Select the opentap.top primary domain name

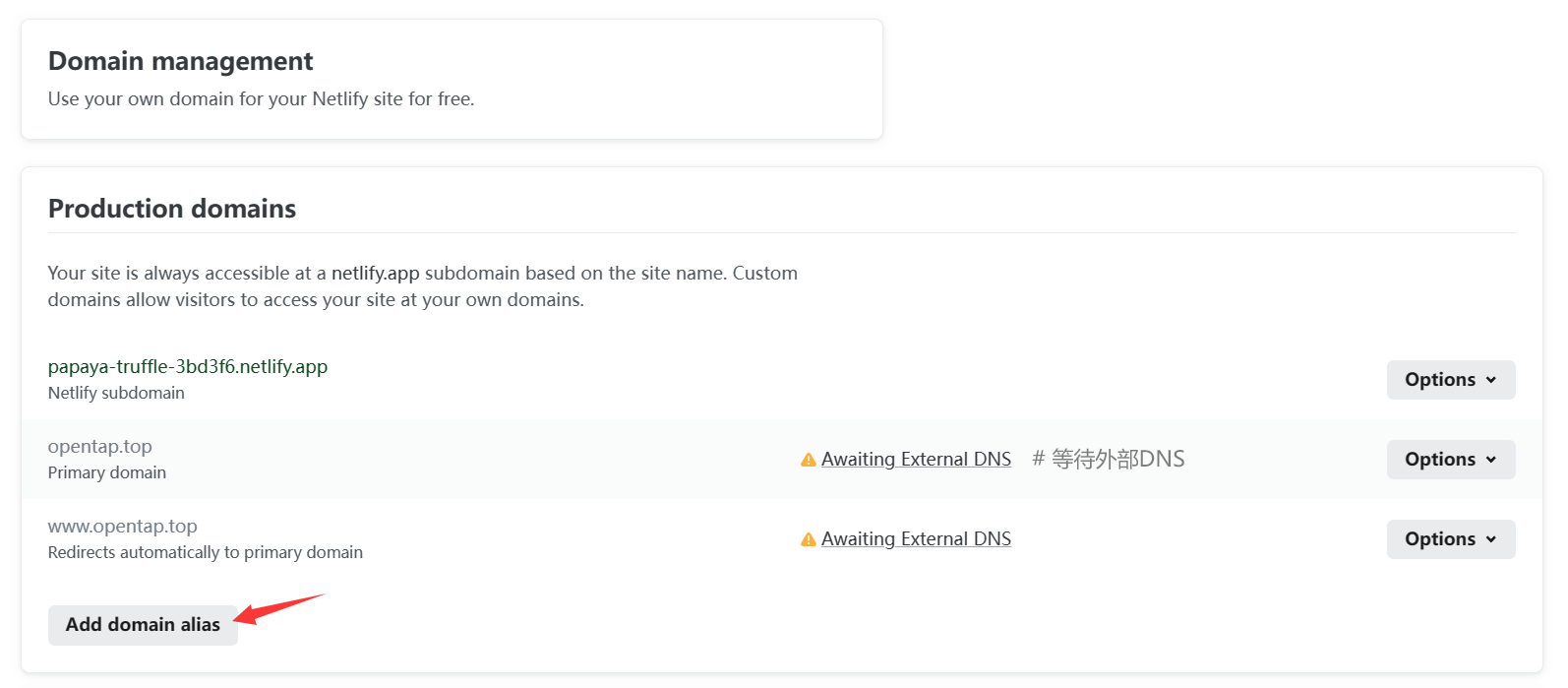[100, 447]
